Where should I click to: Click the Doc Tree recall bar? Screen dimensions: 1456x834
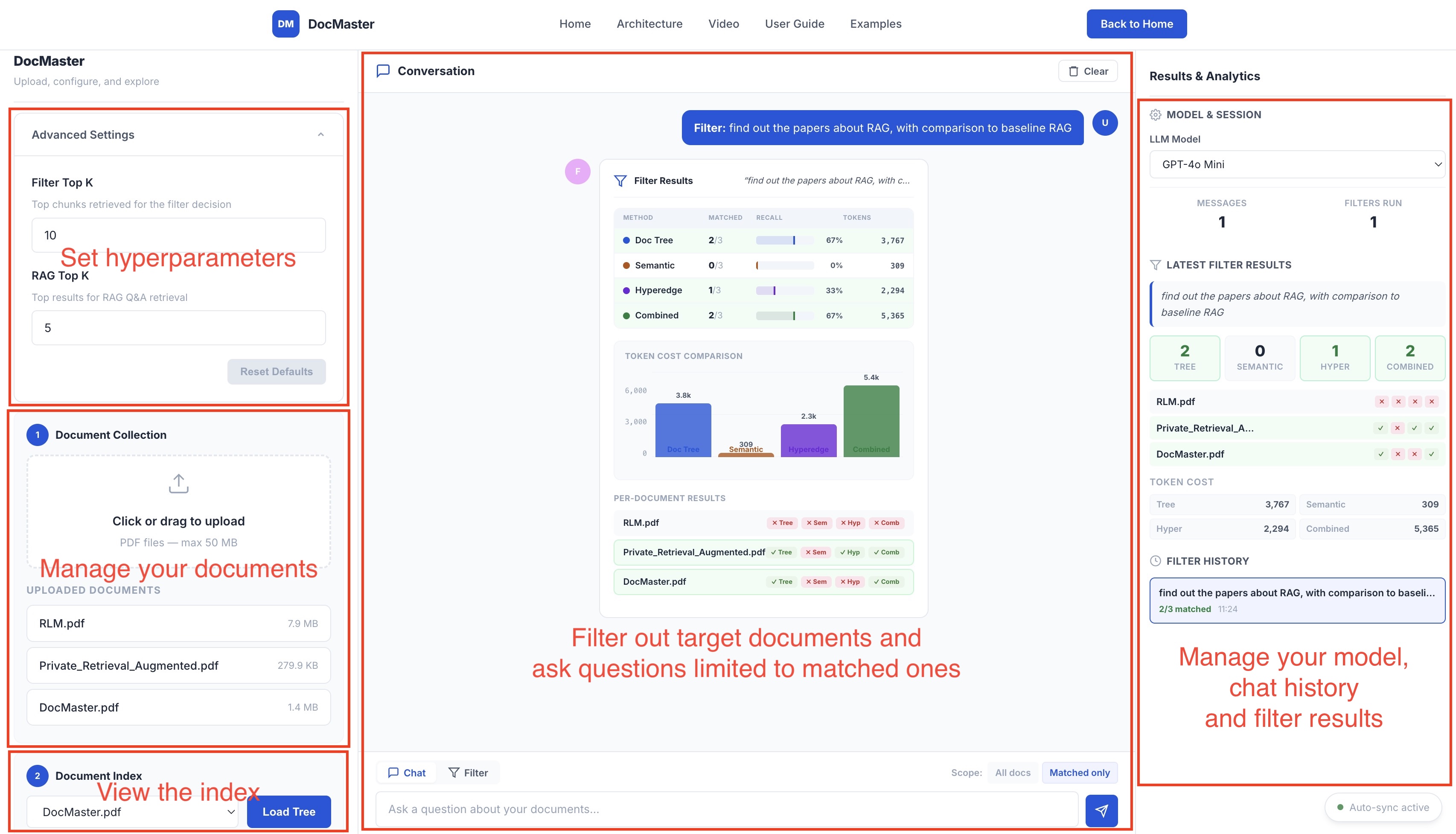[784, 241]
